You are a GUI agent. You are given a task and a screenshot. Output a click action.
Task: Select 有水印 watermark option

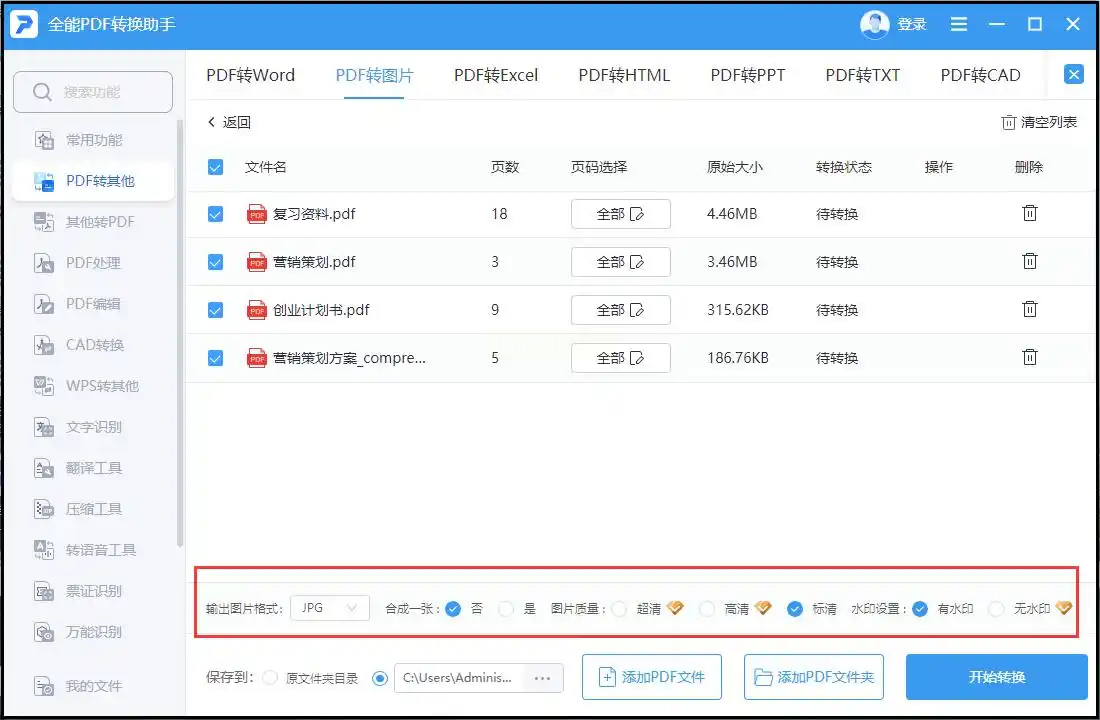click(x=920, y=608)
